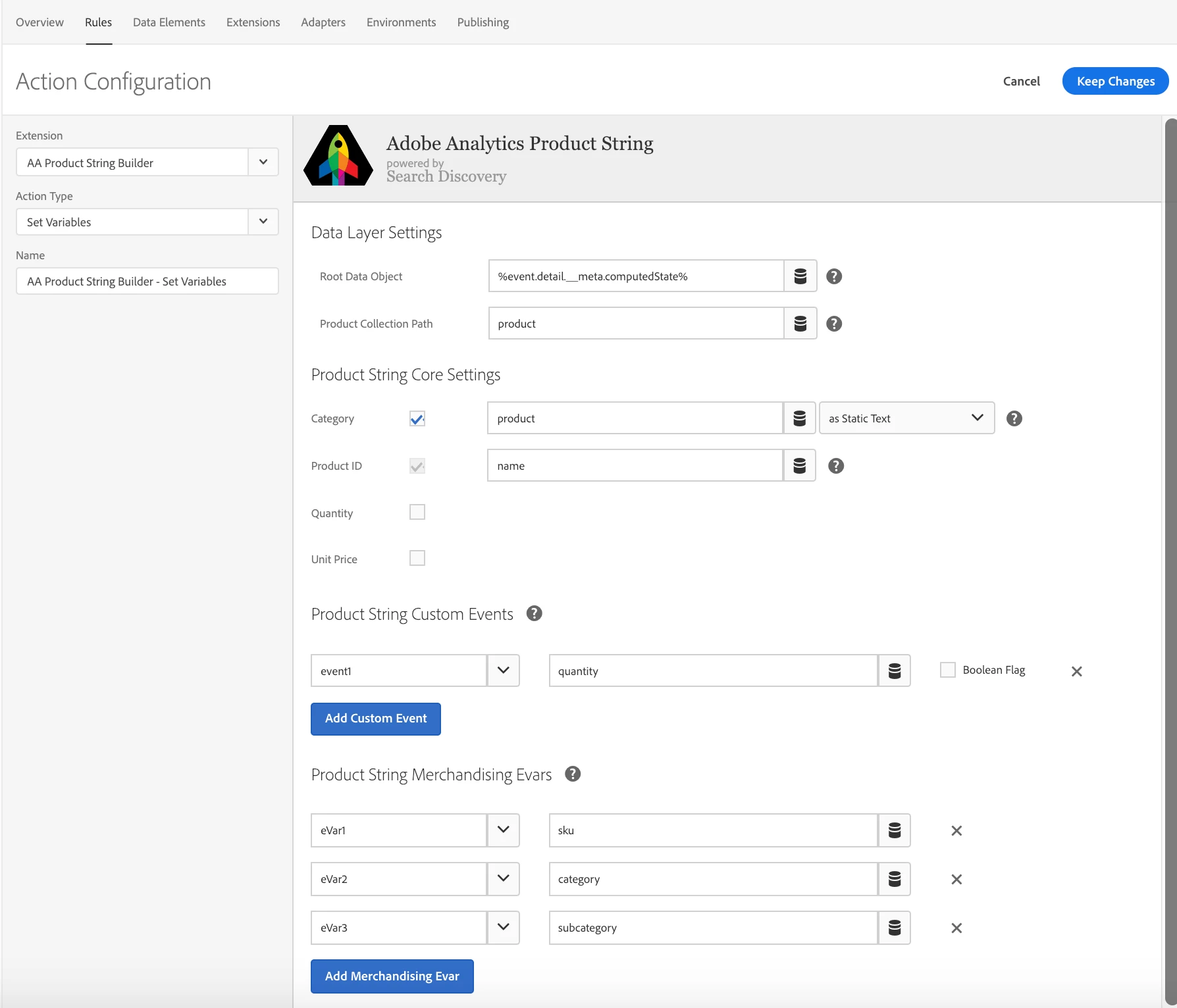
Task: Open the Extensions tab
Action: (253, 22)
